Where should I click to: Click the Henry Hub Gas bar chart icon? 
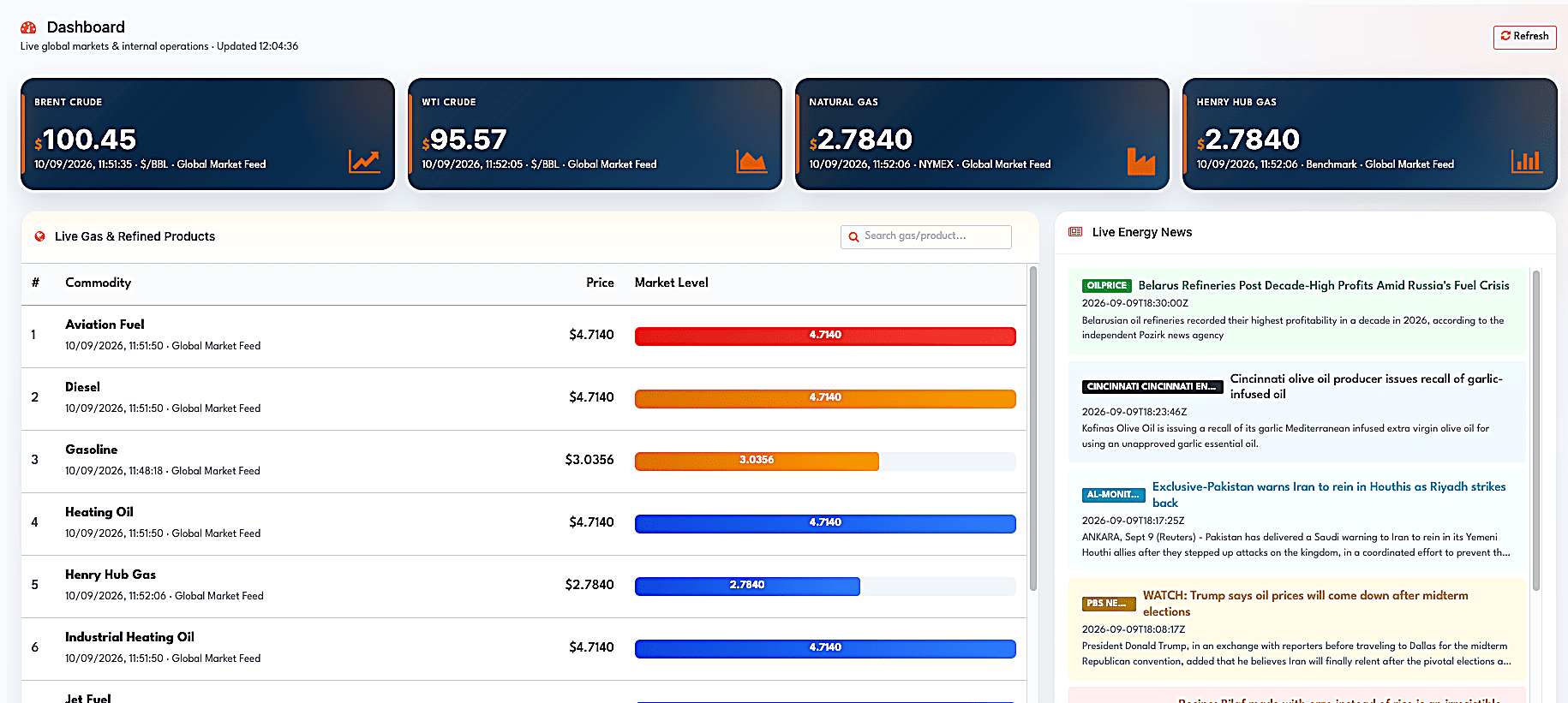tap(1527, 161)
